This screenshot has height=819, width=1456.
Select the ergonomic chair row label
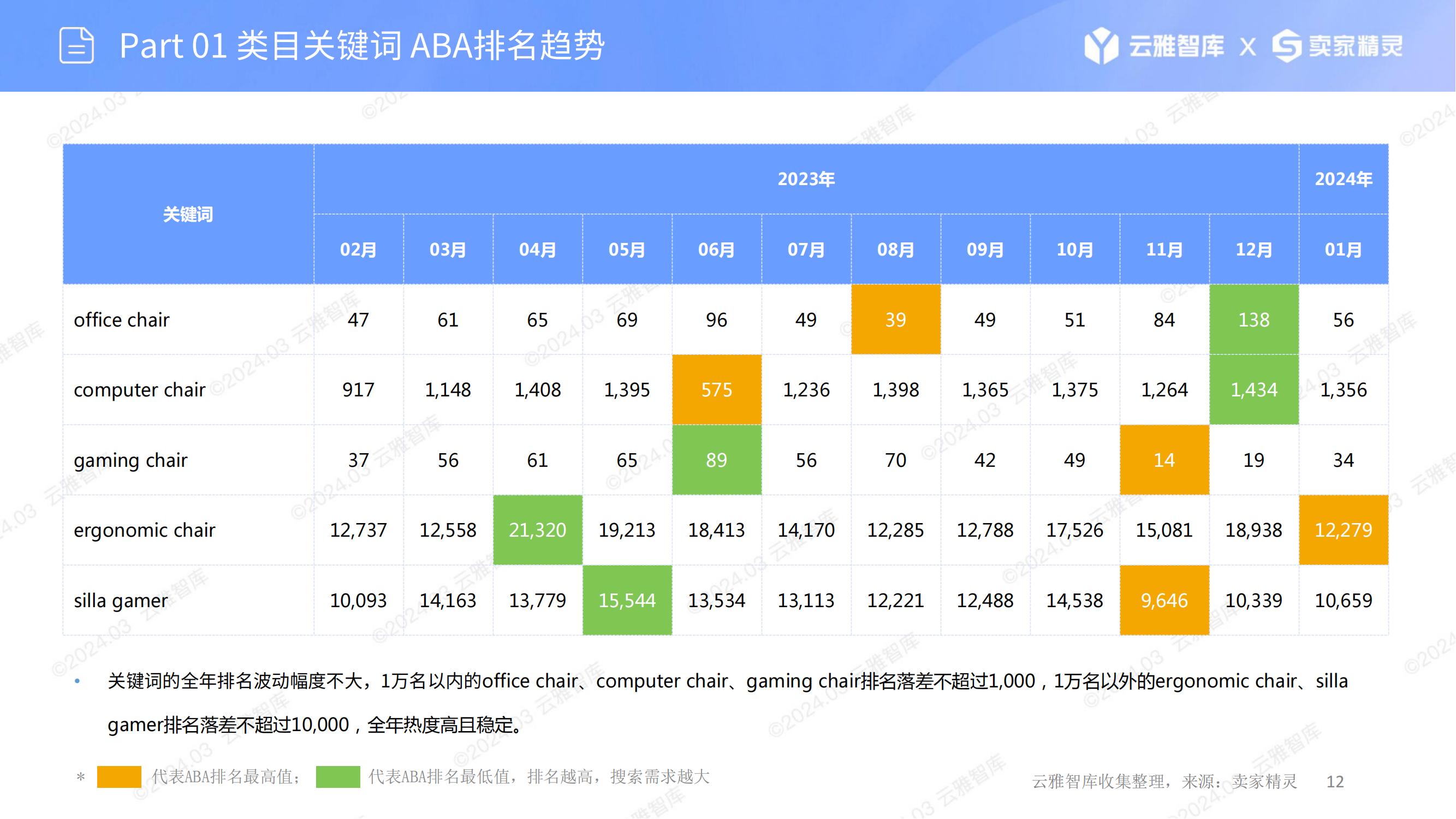(x=144, y=530)
